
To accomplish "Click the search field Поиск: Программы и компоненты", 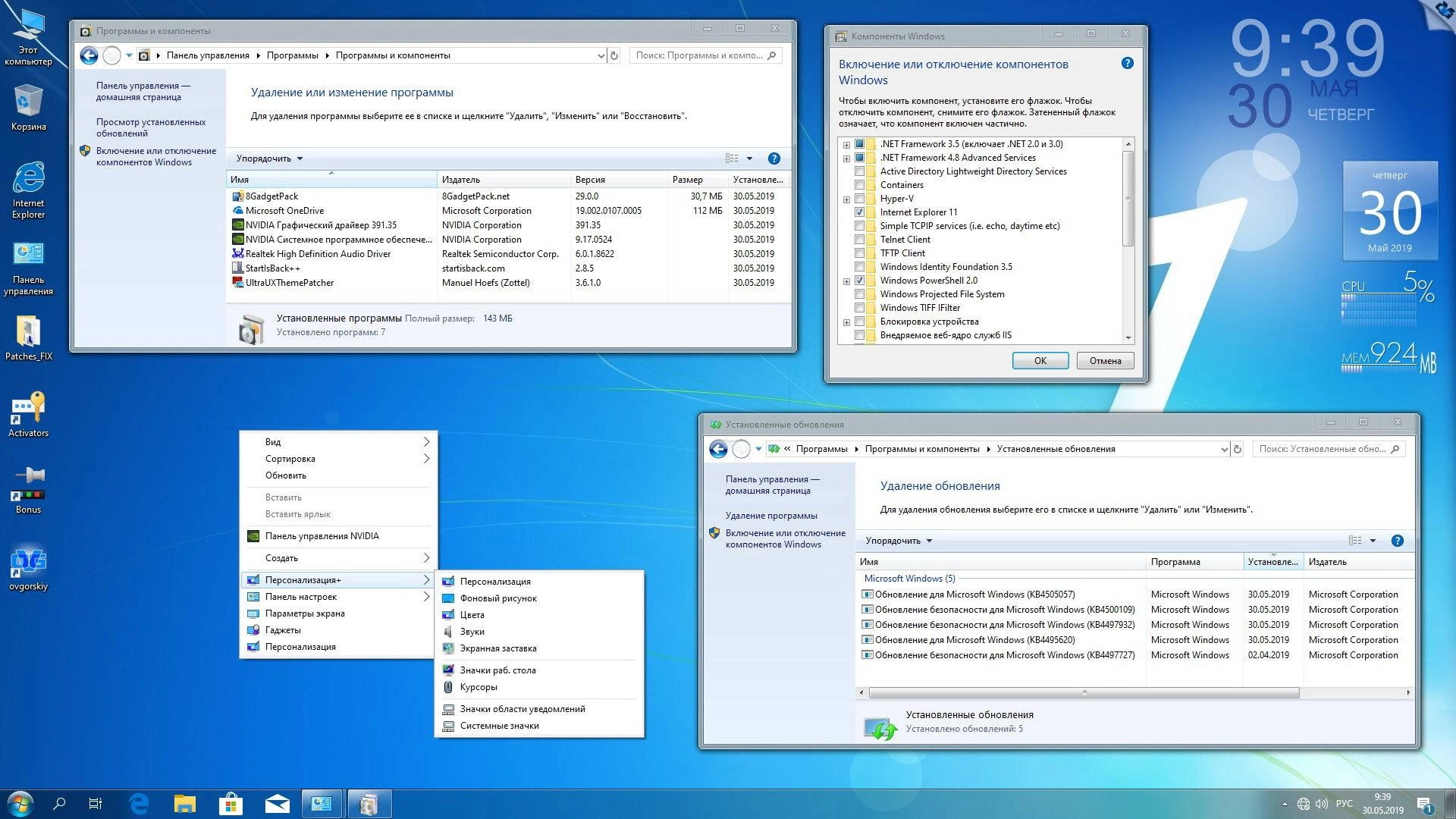I will point(701,55).
